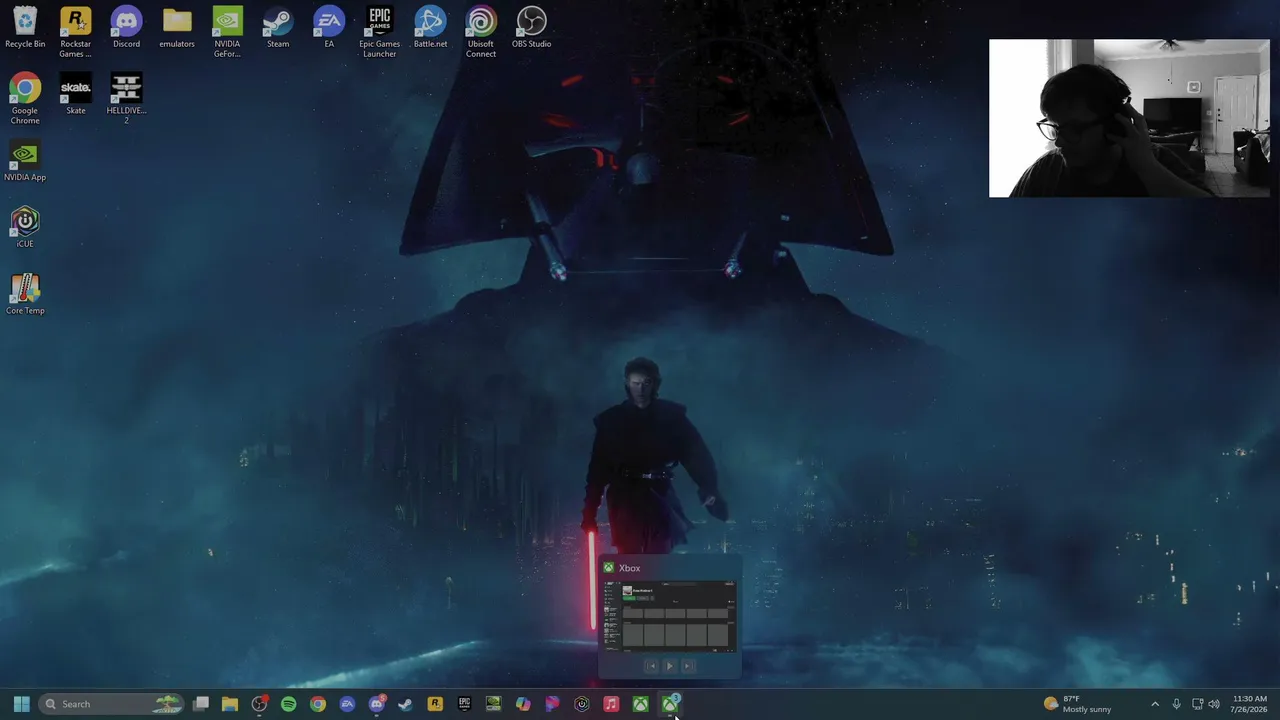This screenshot has width=1280, height=720.
Task: Select the NVIDIA App desktop icon
Action: [x=25, y=161]
